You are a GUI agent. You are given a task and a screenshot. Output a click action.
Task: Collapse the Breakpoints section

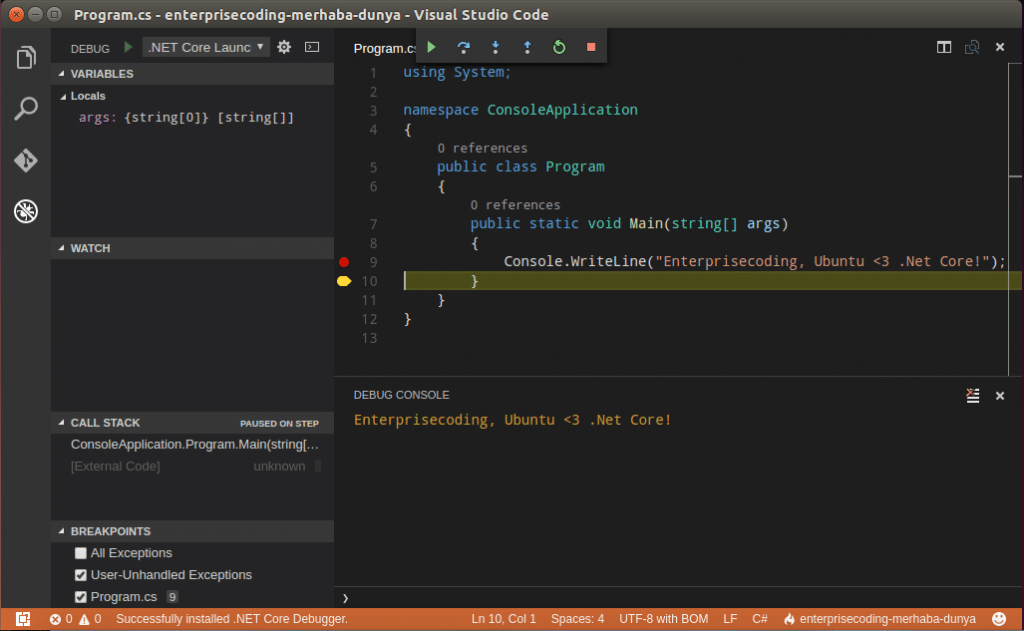(x=61, y=531)
